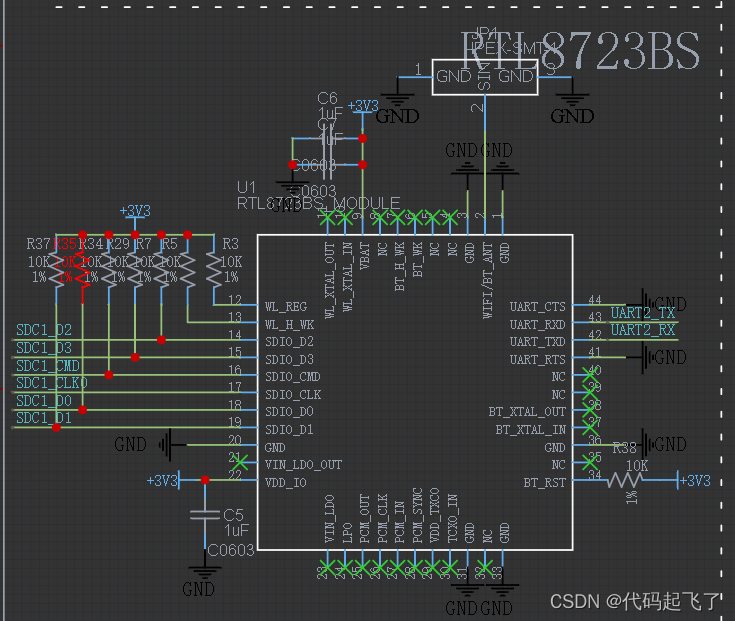The width and height of the screenshot is (735, 621).
Task: Click the VDD_IO pin name
Action: [x=285, y=483]
